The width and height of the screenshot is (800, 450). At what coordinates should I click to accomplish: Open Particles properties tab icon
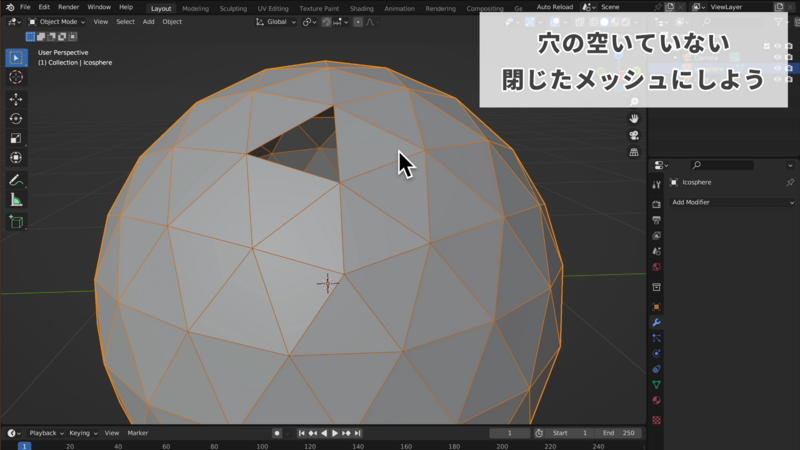657,338
